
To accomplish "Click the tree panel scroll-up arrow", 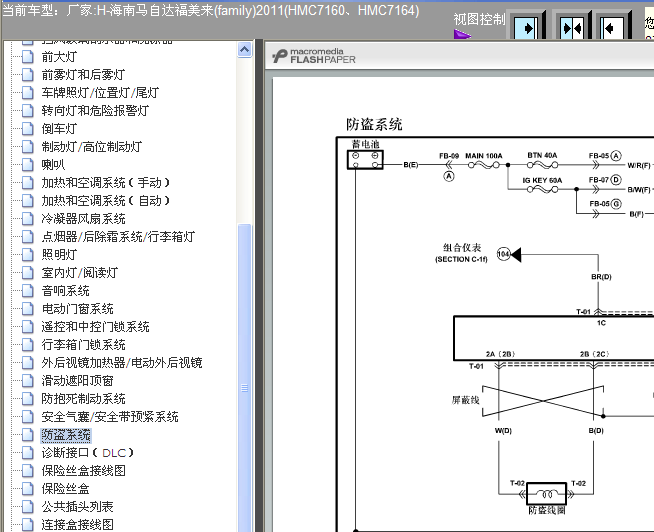I will point(244,50).
